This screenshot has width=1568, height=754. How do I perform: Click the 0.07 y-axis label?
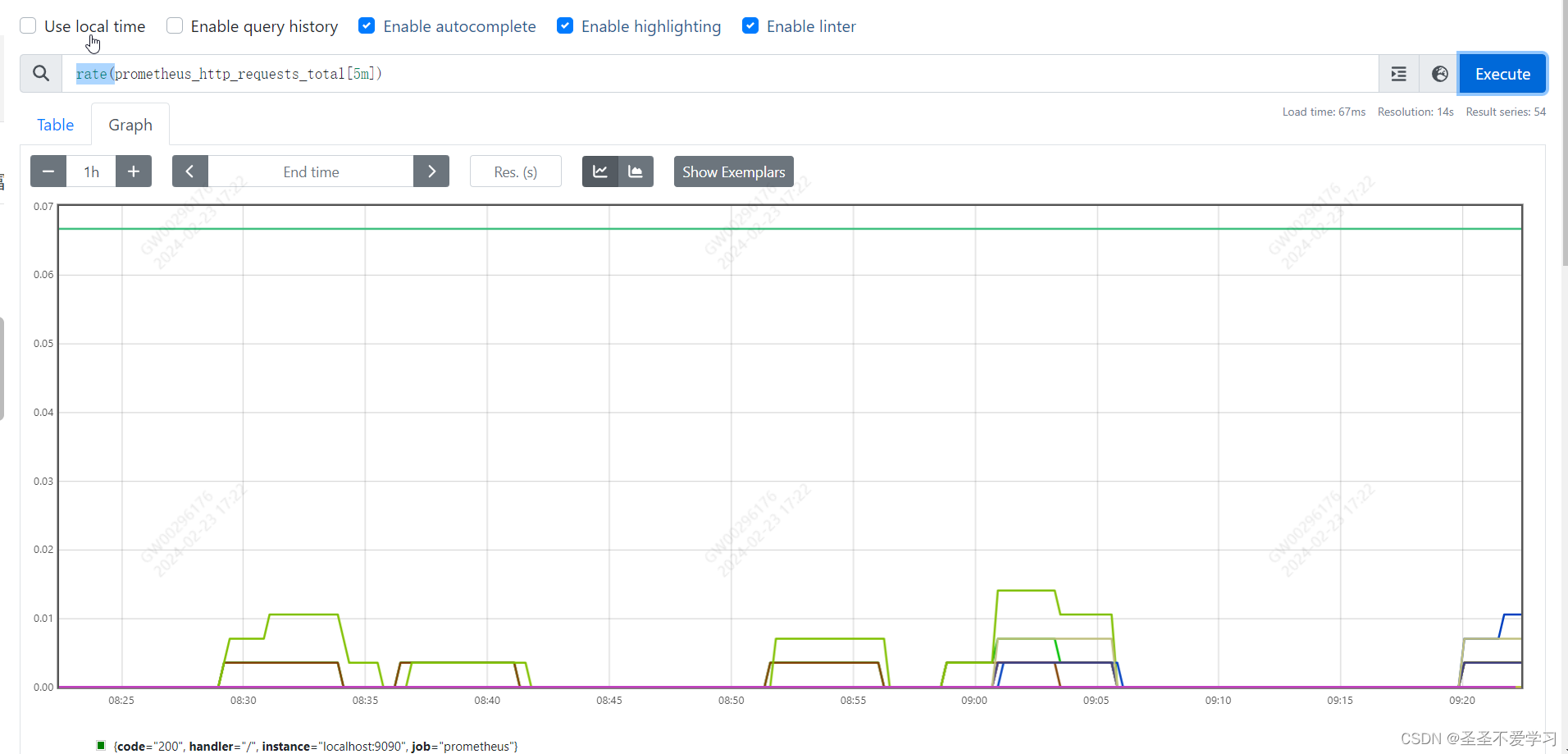tap(43, 206)
